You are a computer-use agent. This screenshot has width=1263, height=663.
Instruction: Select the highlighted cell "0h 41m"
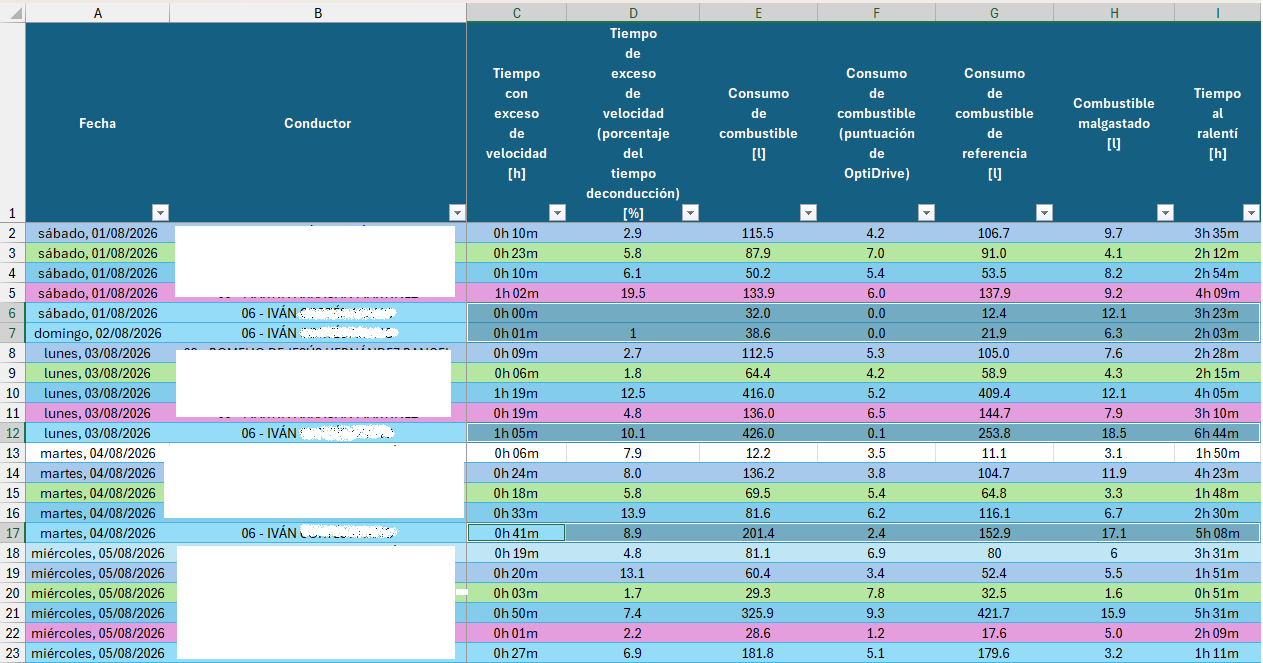tap(516, 533)
